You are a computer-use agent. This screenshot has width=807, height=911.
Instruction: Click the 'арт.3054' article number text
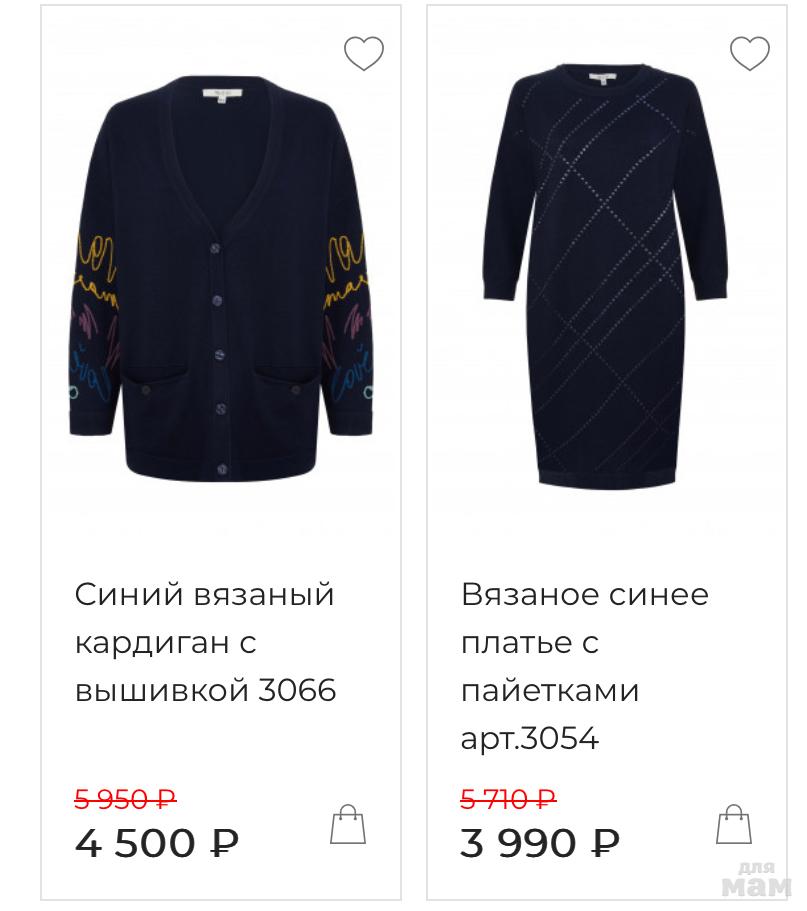529,739
